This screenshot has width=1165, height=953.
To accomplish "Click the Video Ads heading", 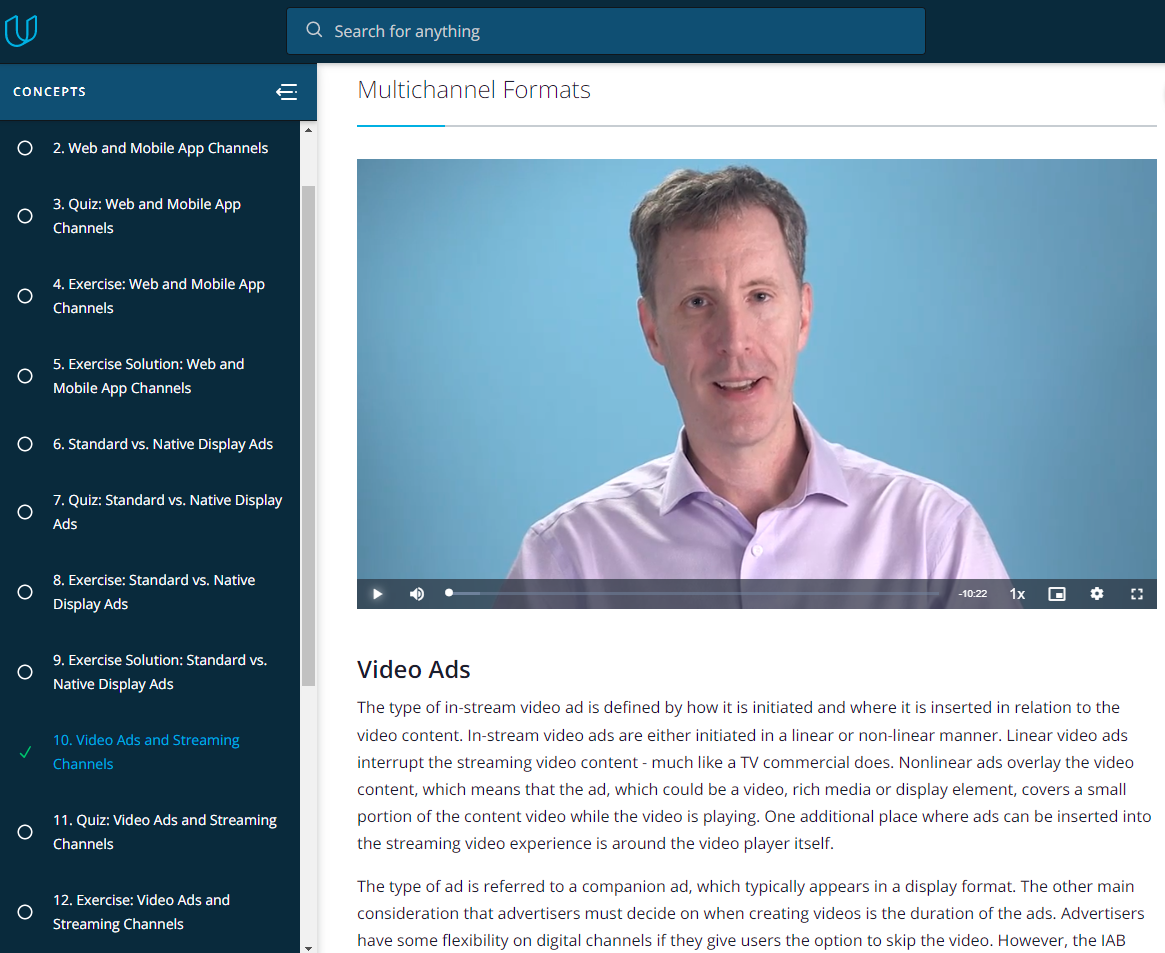I will click(414, 669).
